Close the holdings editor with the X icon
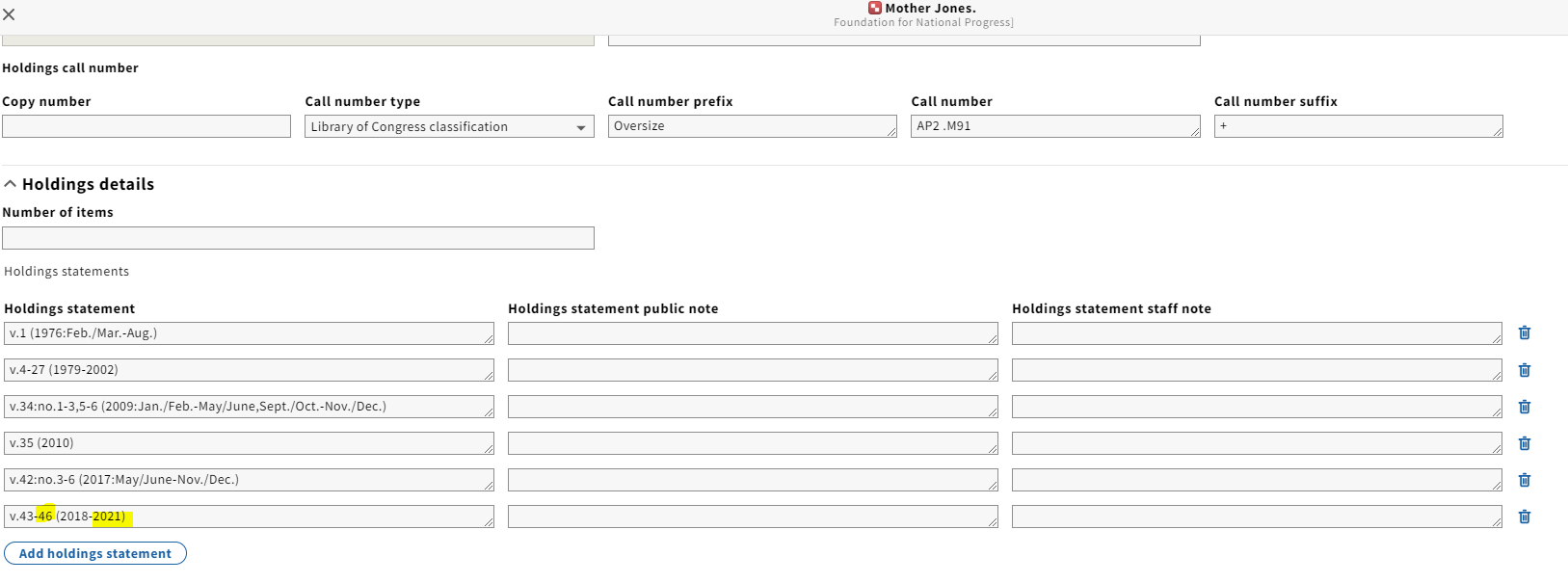This screenshot has height=583, width=1568. pos(9,14)
